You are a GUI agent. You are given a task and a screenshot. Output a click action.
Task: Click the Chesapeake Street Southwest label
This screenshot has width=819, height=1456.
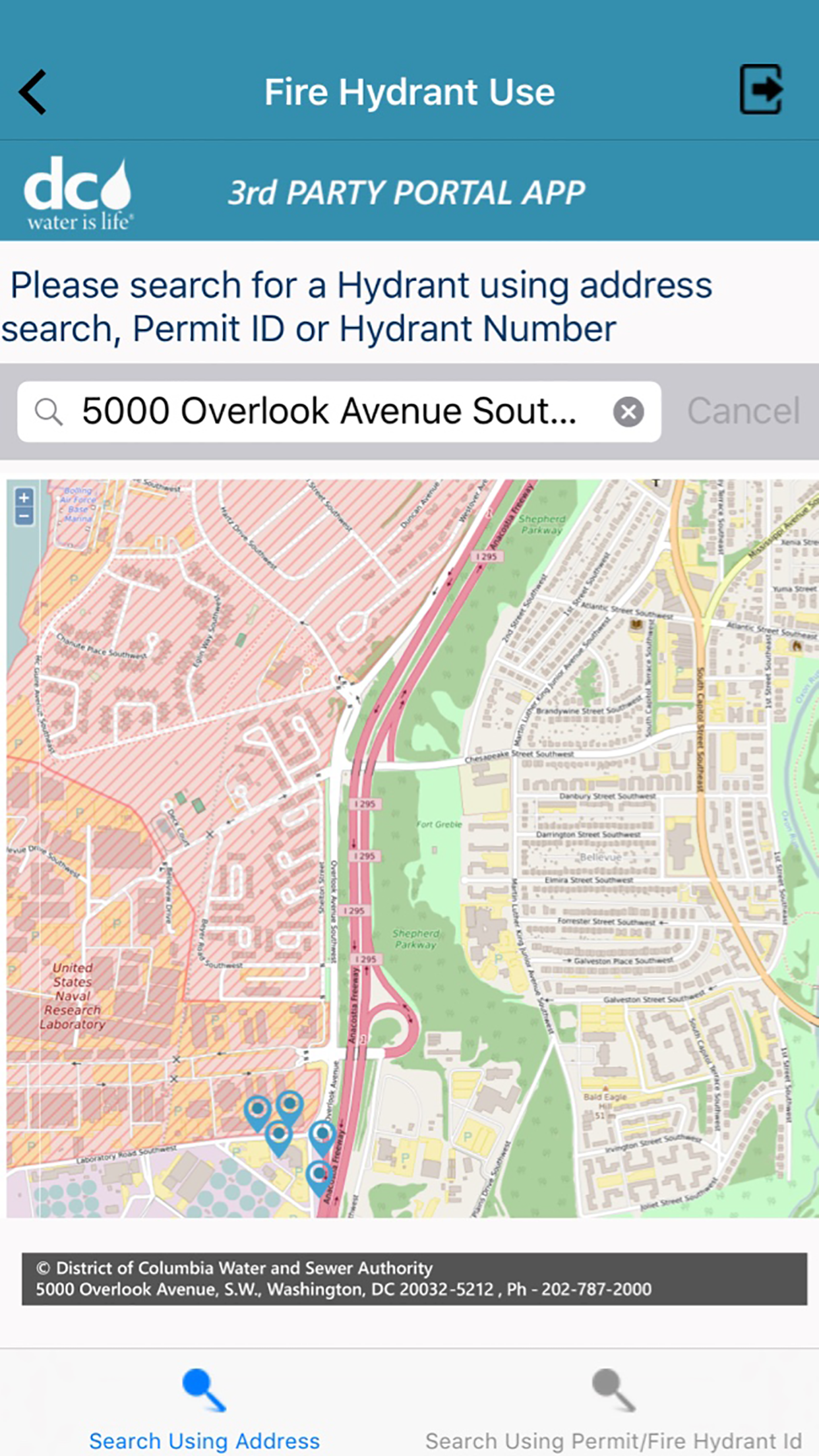[519, 756]
